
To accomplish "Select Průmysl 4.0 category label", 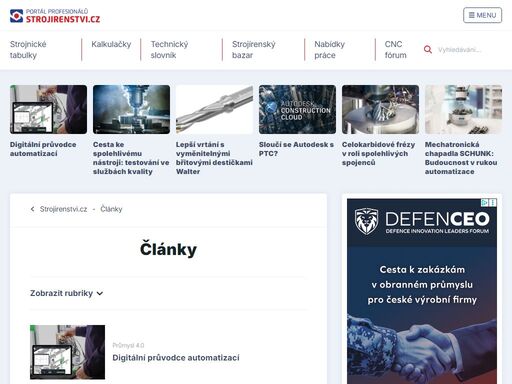I will (128, 345).
